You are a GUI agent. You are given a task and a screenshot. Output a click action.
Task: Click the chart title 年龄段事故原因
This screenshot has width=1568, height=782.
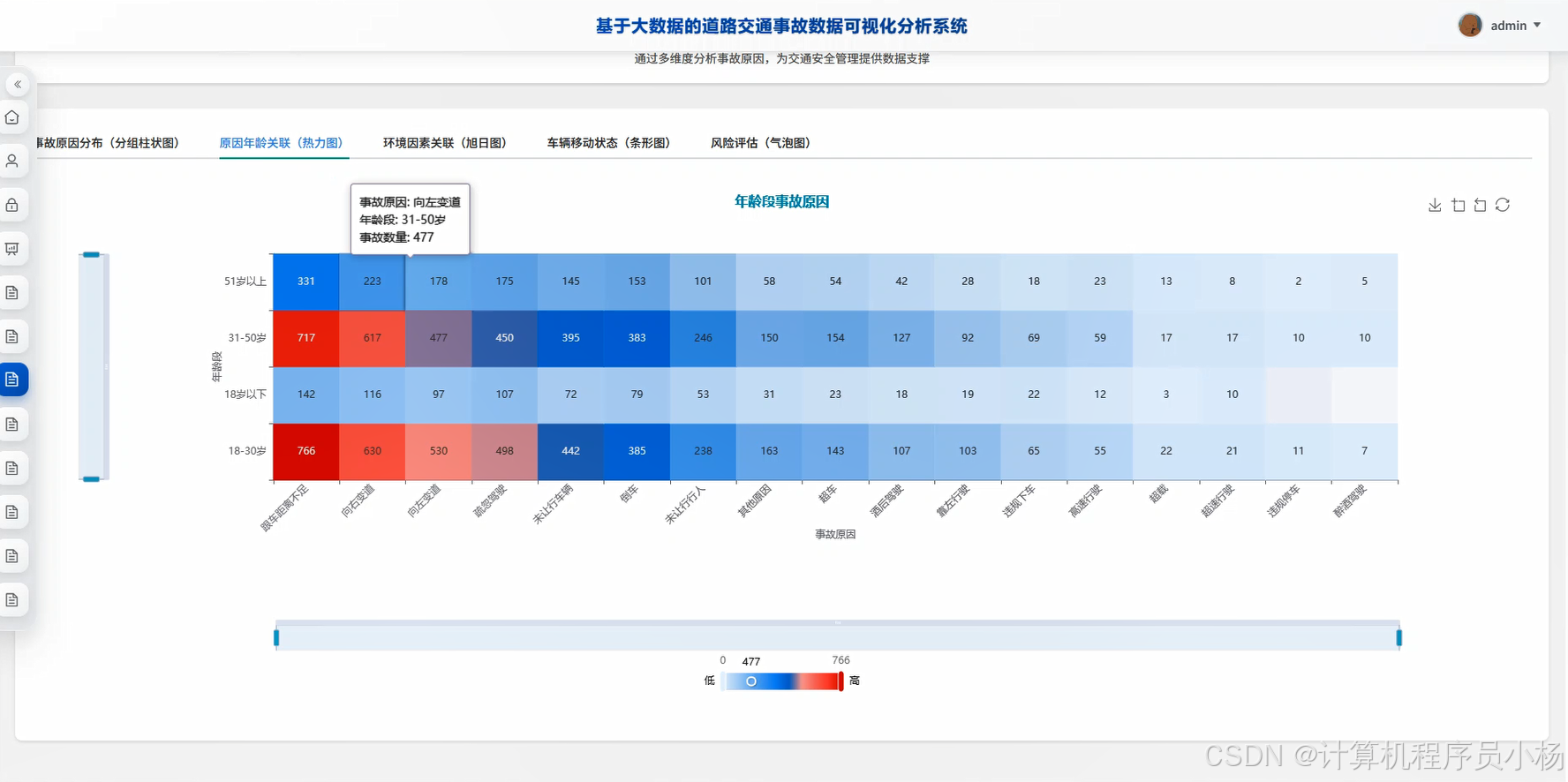pyautogui.click(x=782, y=202)
